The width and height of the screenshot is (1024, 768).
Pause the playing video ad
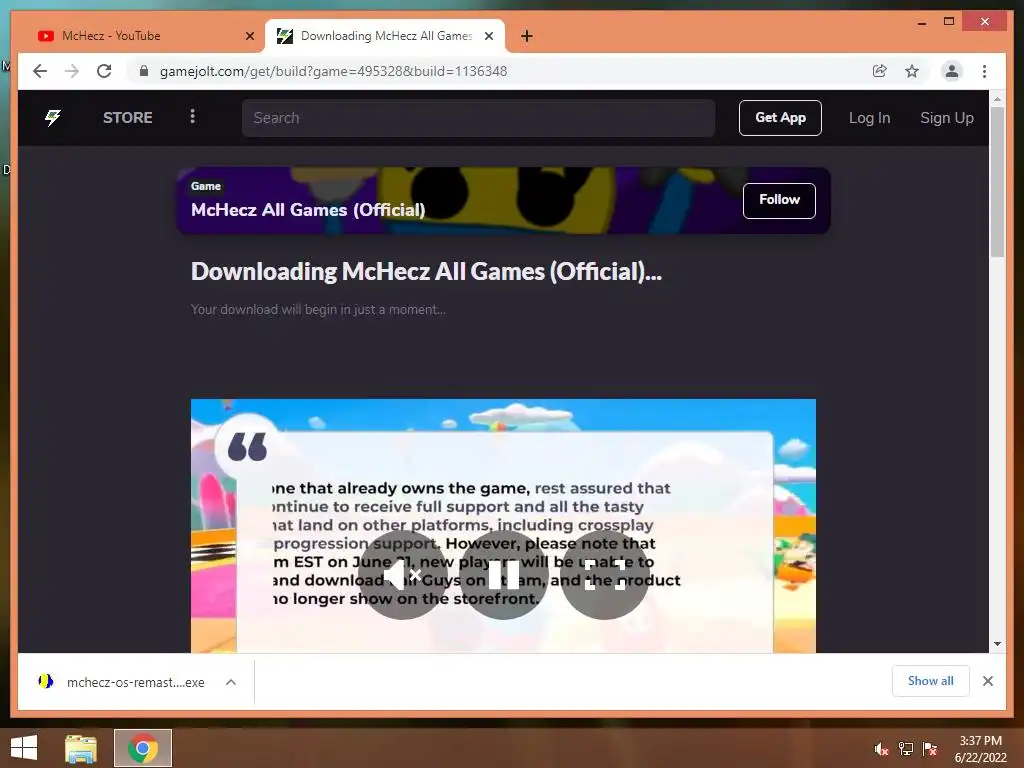coord(504,575)
